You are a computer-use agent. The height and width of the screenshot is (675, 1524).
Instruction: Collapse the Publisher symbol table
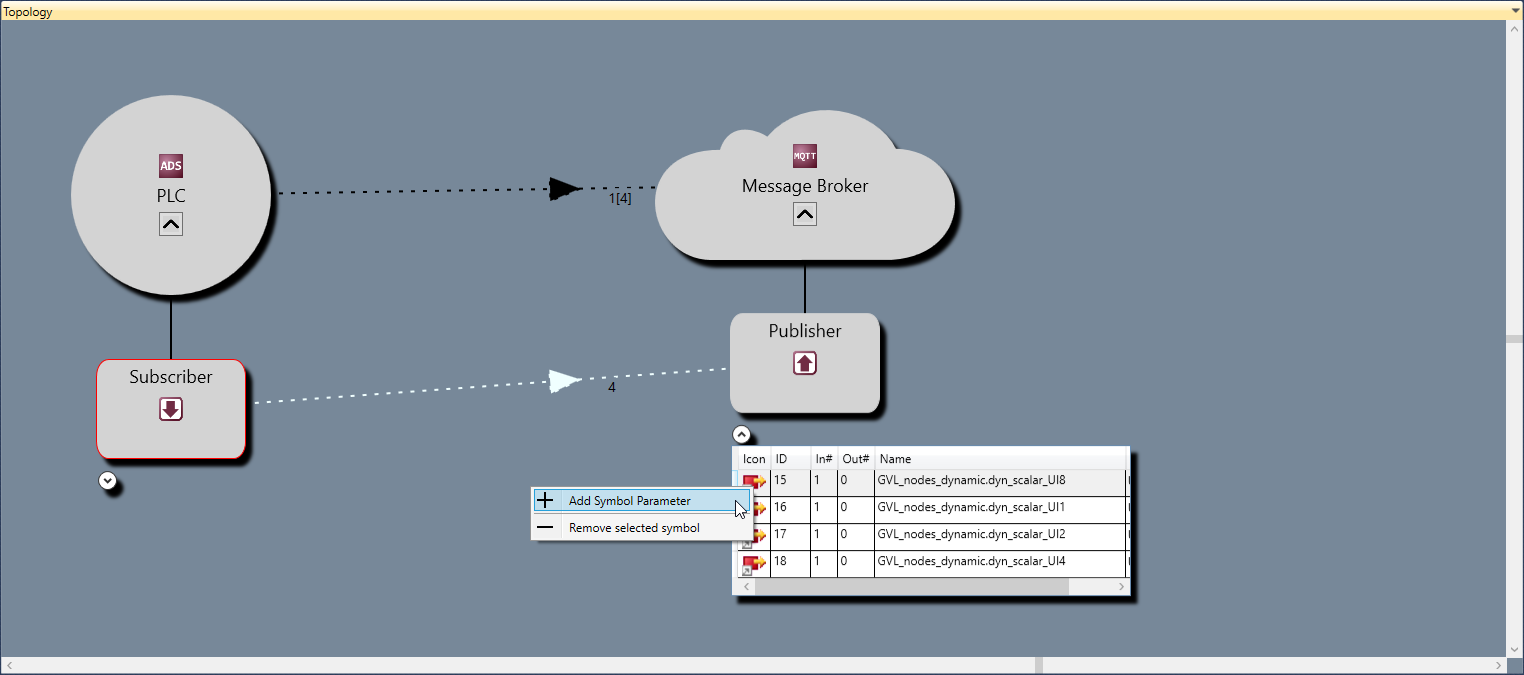(x=741, y=435)
